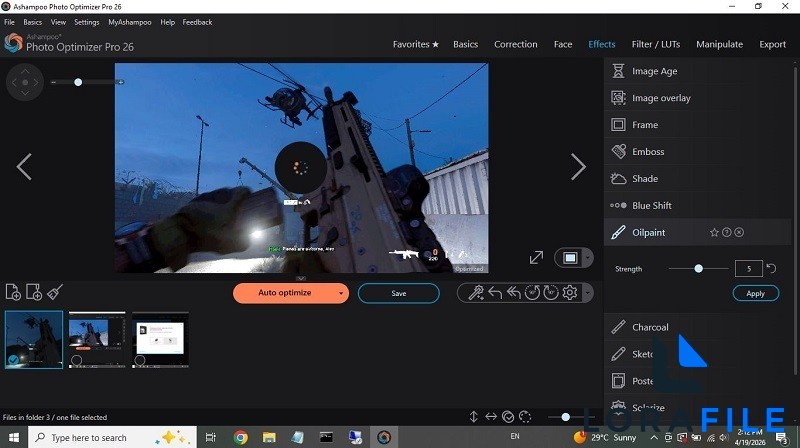The height and width of the screenshot is (448, 800).
Task: Undo all changes with double arrow icon
Action: pyautogui.click(x=514, y=293)
